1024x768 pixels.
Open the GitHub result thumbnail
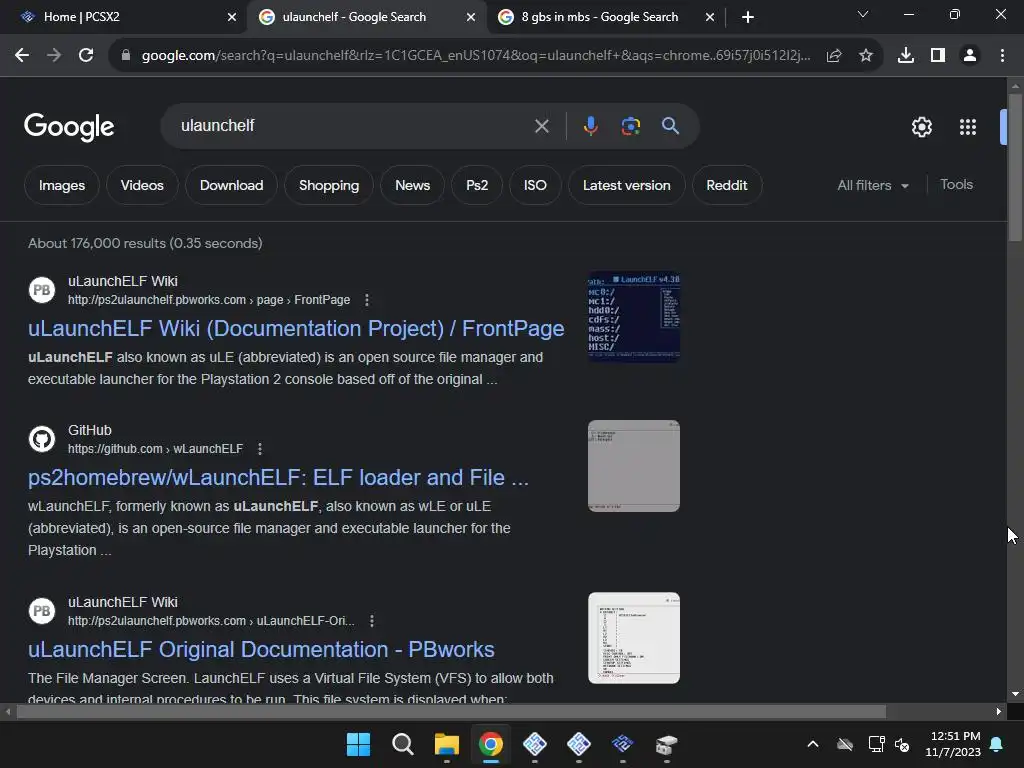click(x=634, y=466)
